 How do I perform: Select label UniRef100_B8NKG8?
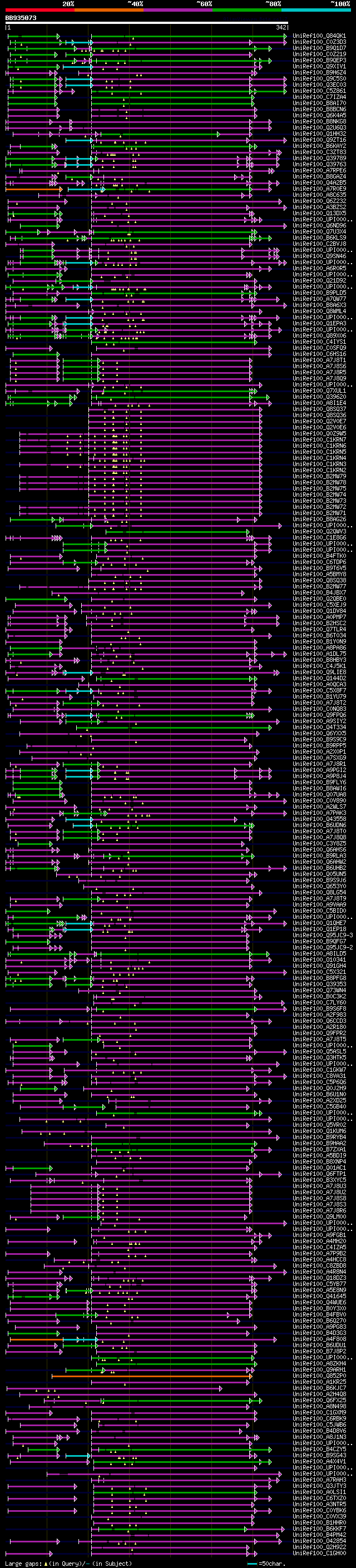pos(319,122)
